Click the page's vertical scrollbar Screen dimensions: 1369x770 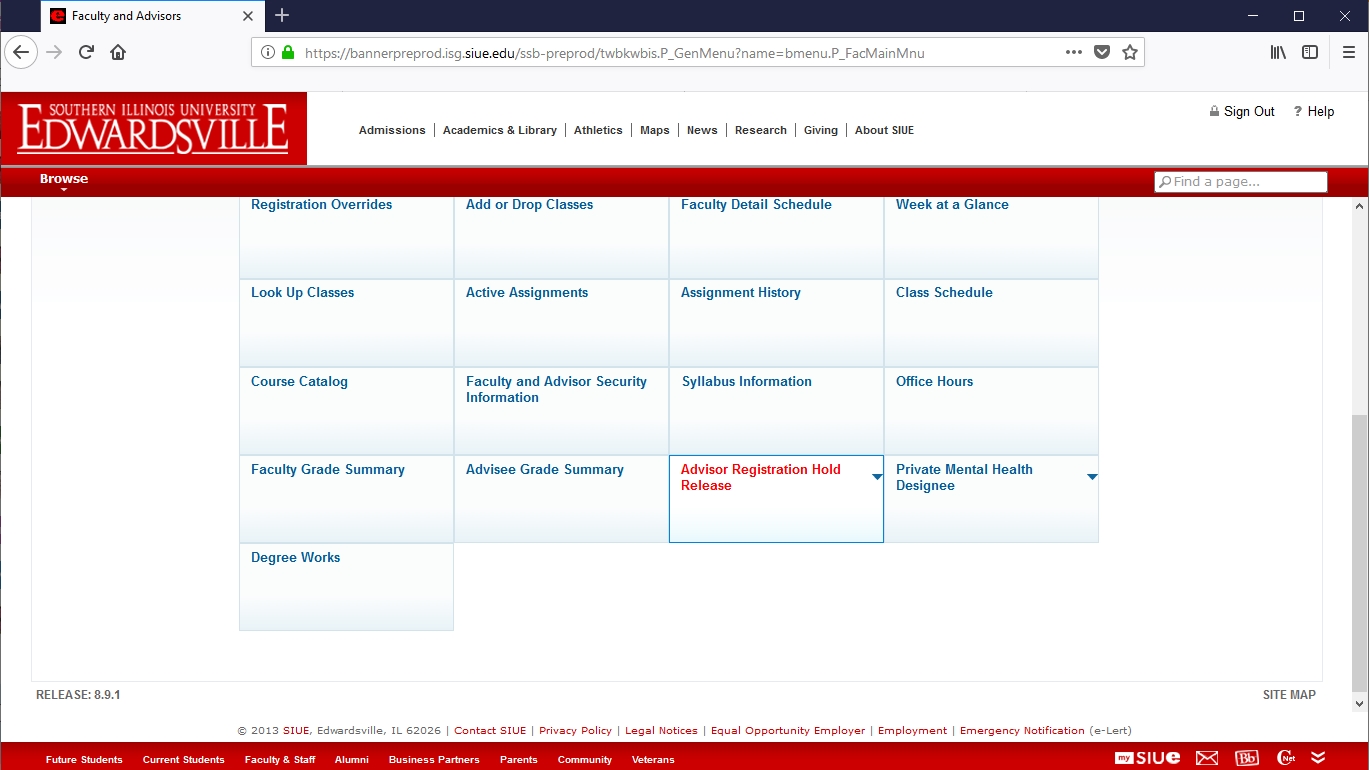click(x=1358, y=550)
